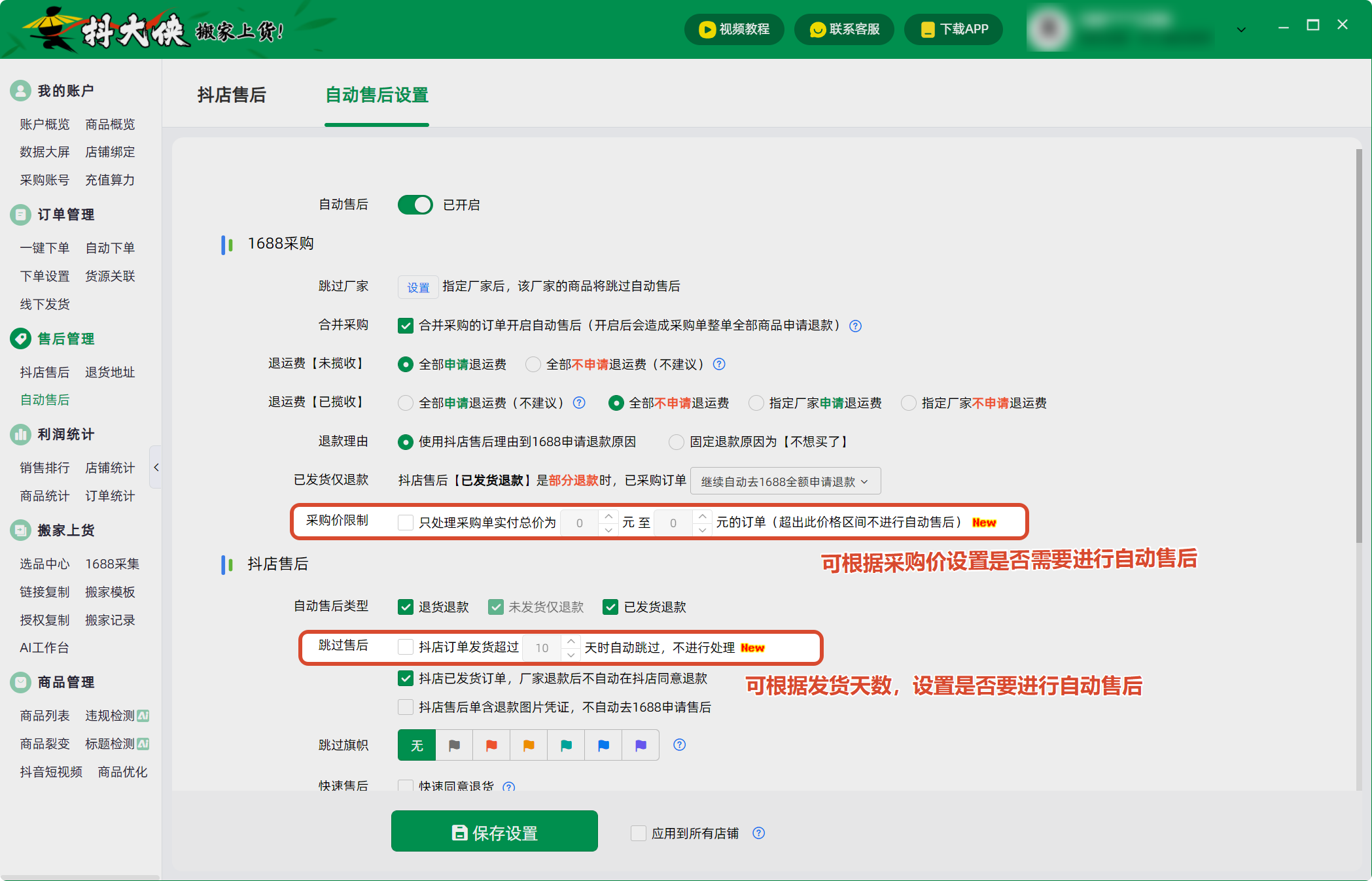The width and height of the screenshot is (1372, 881).
Task: Decrease shipped days stepper value
Action: click(571, 655)
